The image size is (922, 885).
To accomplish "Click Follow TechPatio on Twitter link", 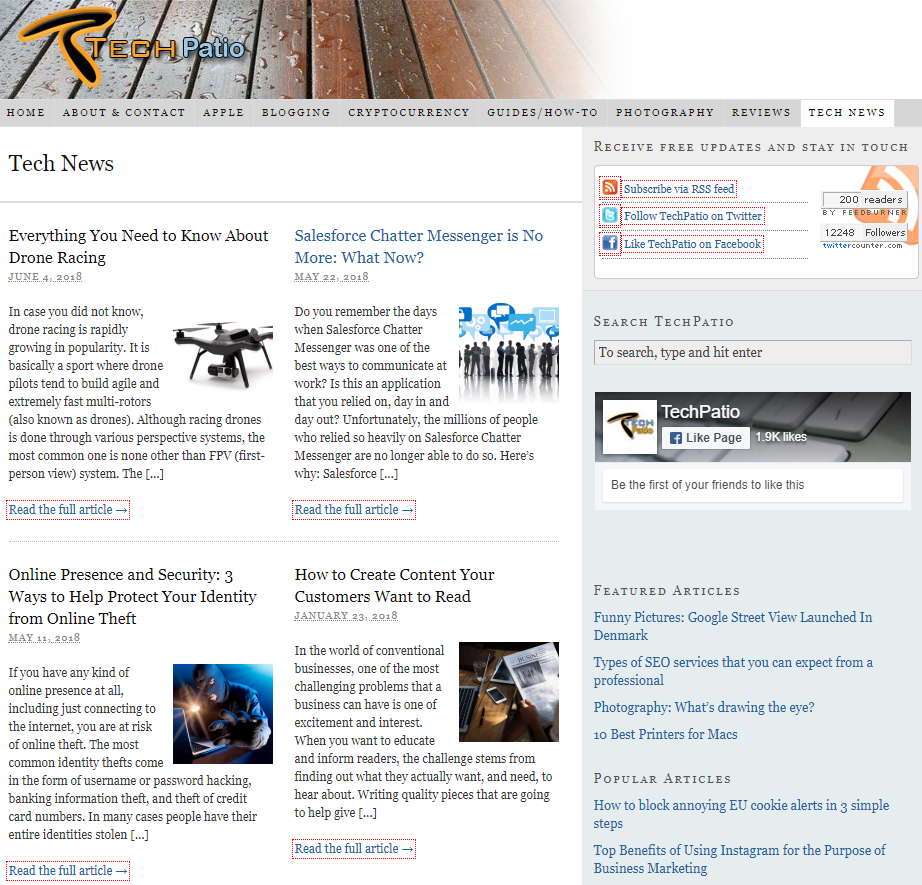I will 693,216.
